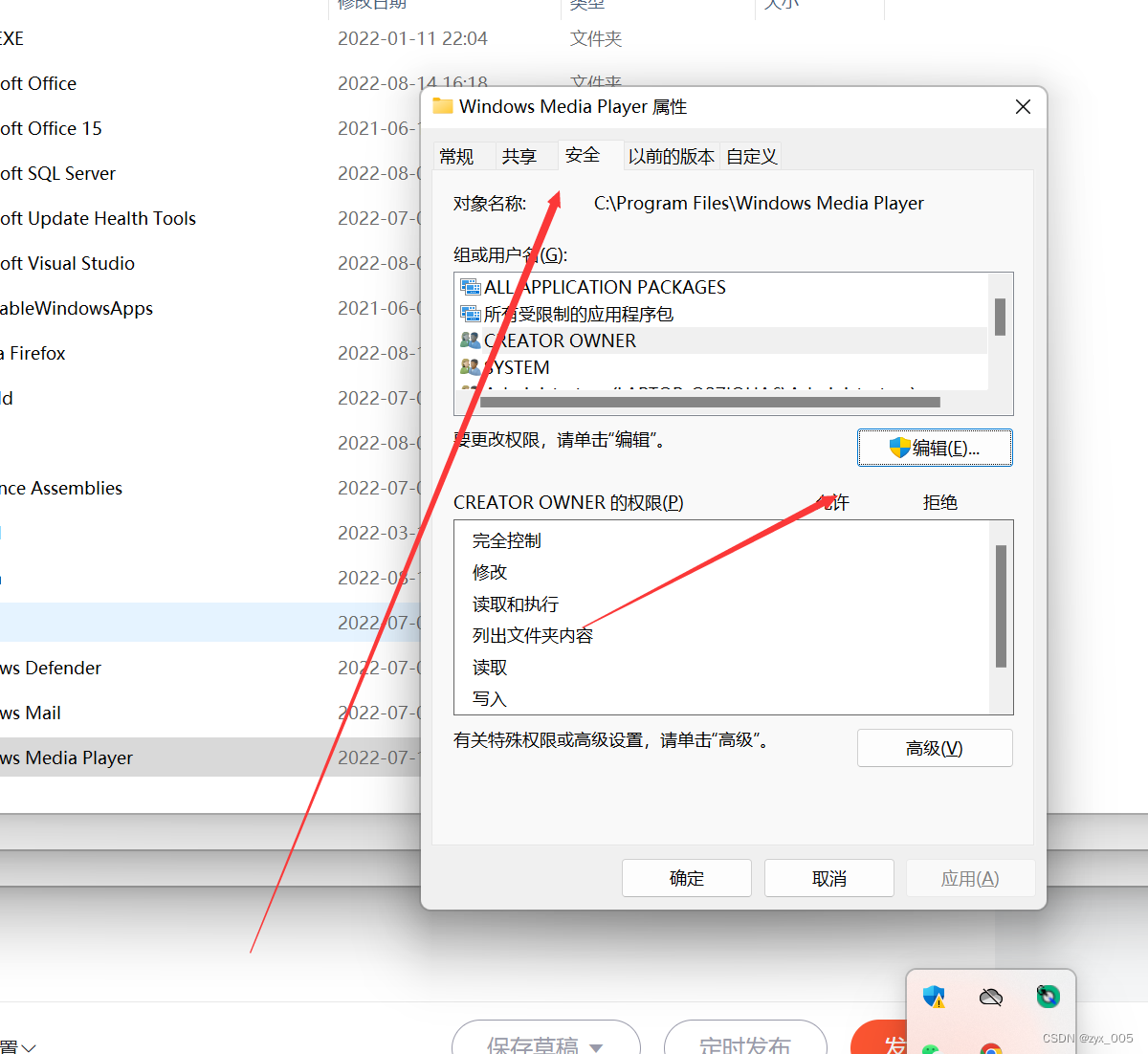Open the OneDrive cloud tray icon
The height and width of the screenshot is (1054, 1148).
991,998
